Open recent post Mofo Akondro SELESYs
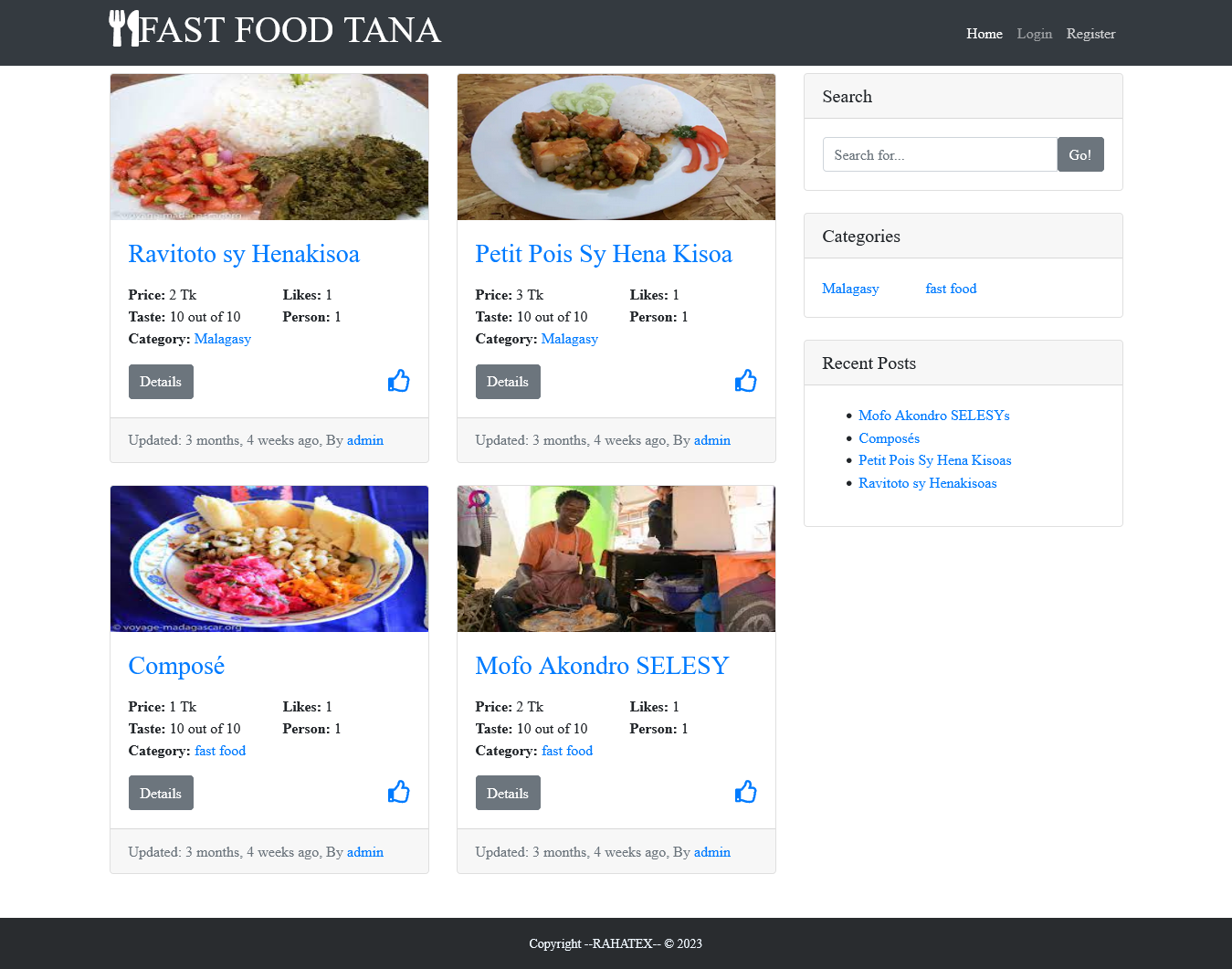The width and height of the screenshot is (1232, 969). coord(933,416)
